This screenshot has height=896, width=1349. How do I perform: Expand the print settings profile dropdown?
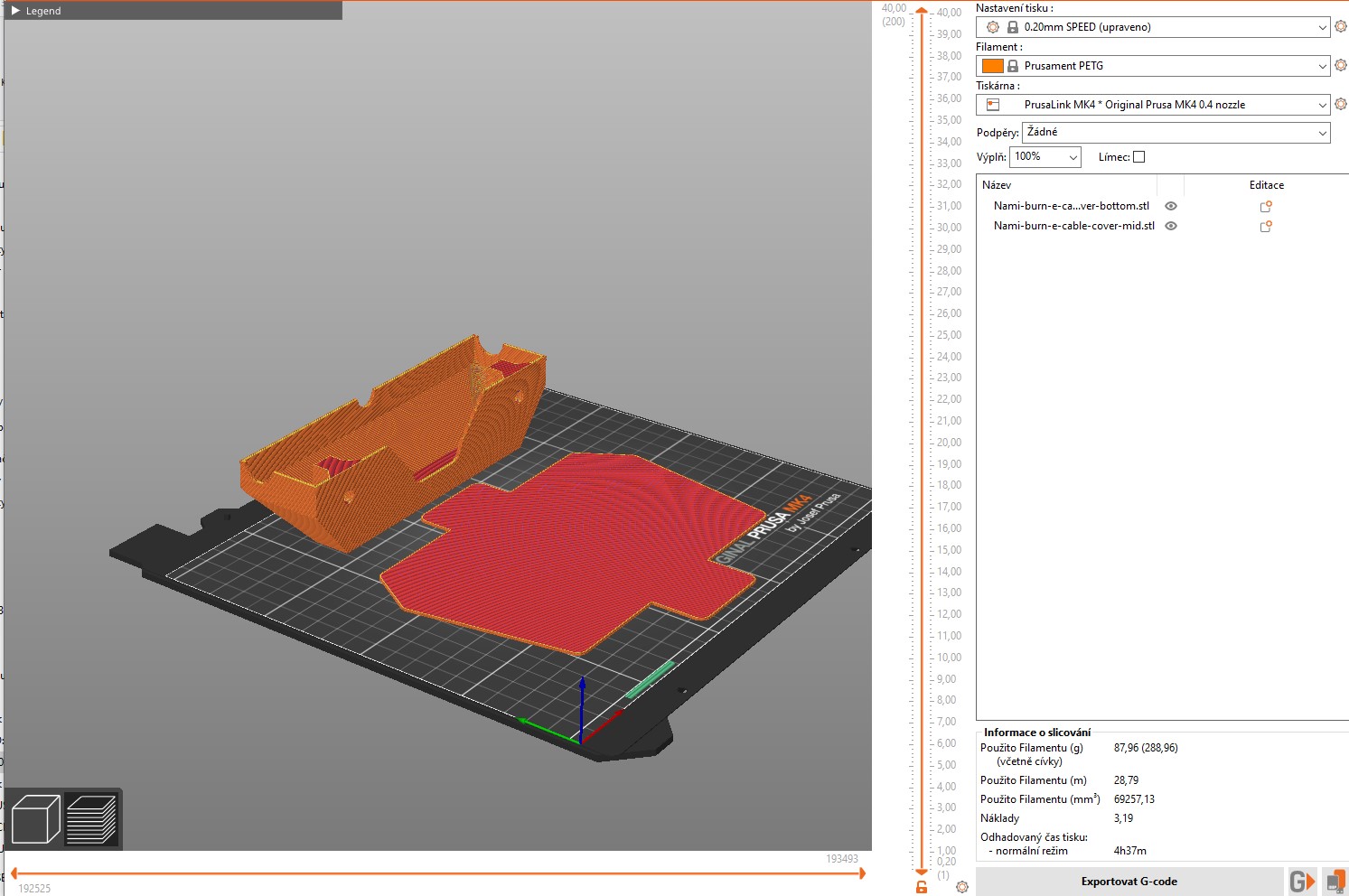pos(1322,26)
